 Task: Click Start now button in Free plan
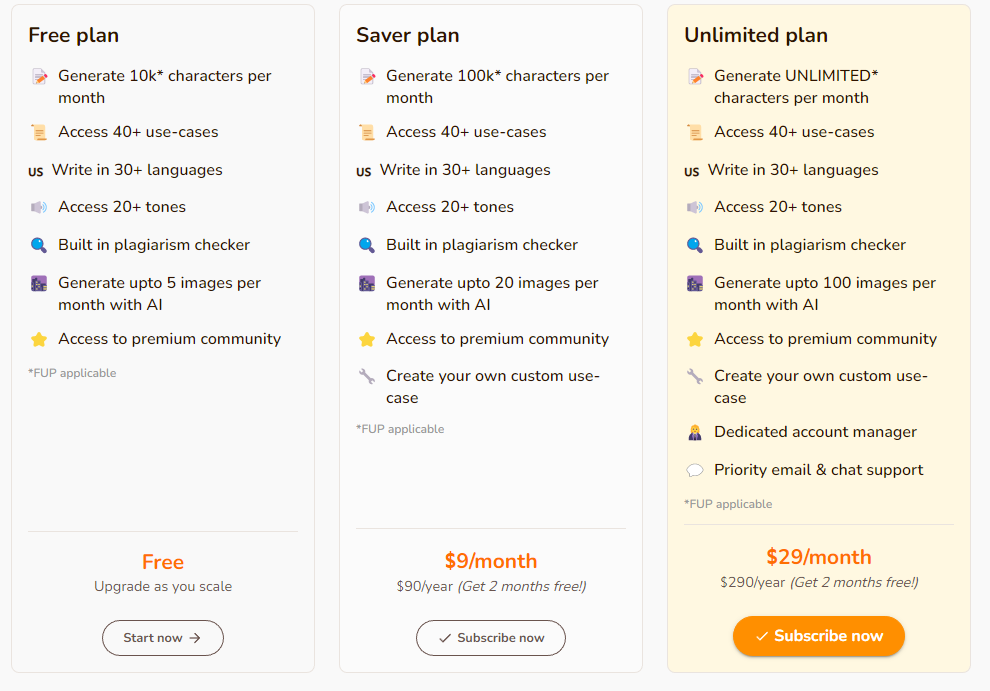(163, 638)
